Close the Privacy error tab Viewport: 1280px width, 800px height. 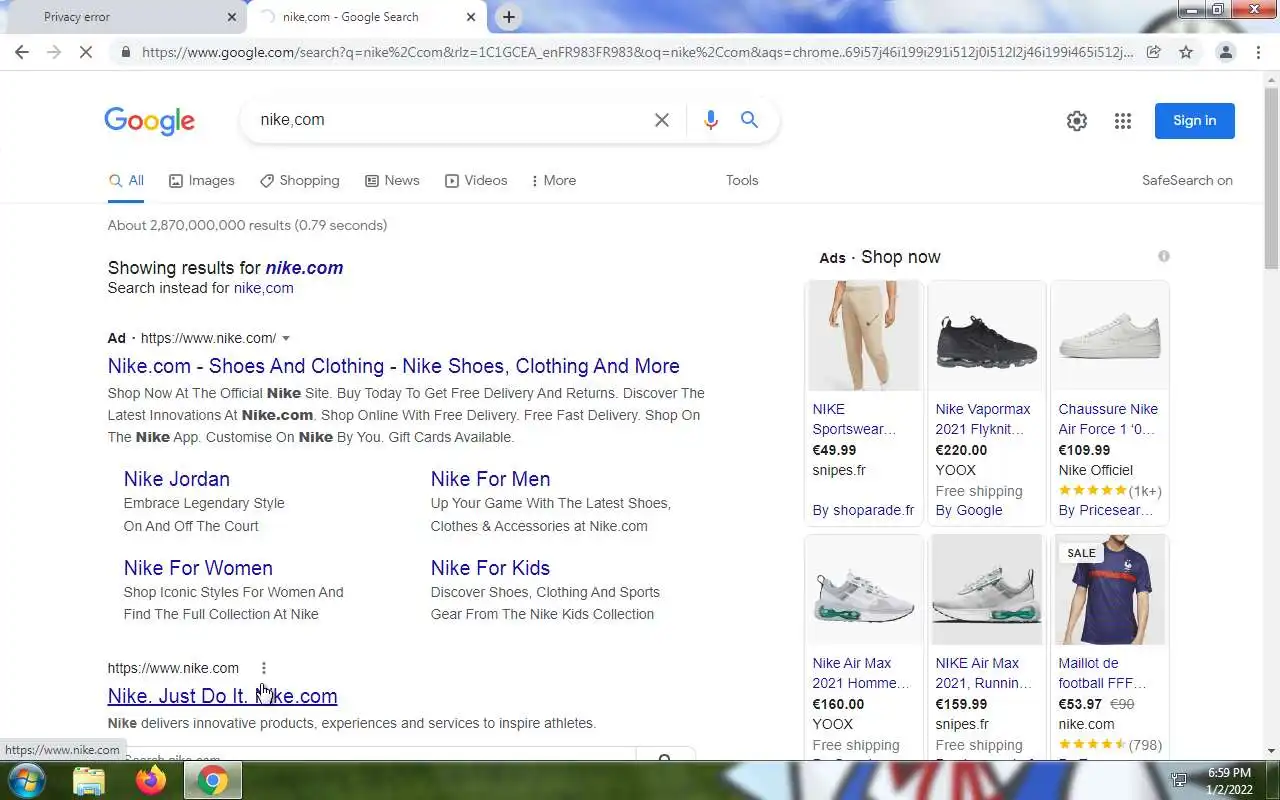(232, 17)
